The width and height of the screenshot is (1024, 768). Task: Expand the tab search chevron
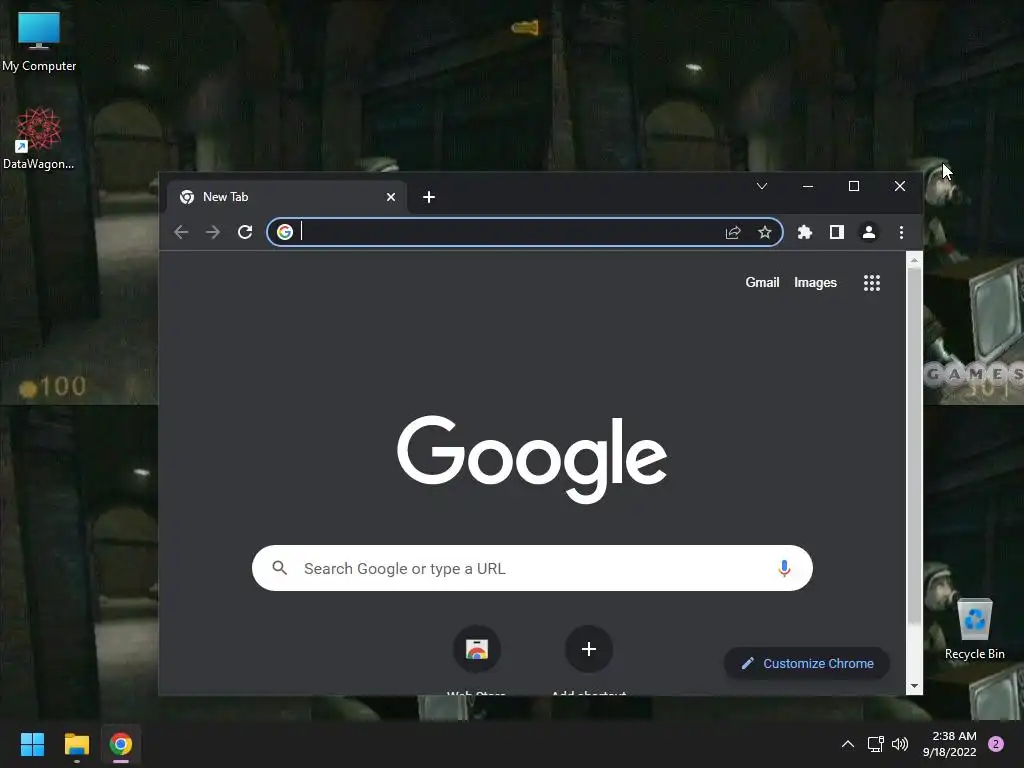pyautogui.click(x=761, y=186)
